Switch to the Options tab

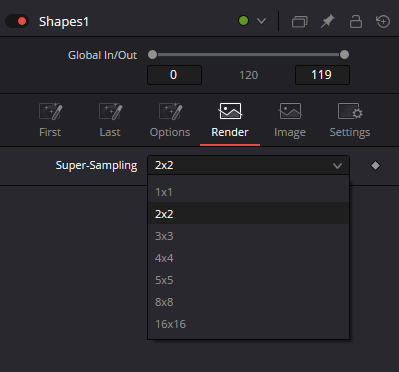(170, 120)
